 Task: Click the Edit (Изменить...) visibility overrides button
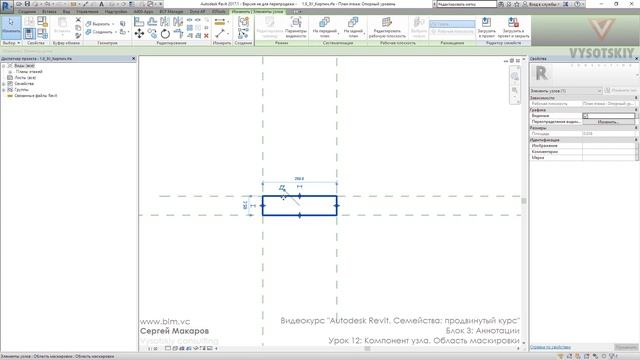(608, 122)
